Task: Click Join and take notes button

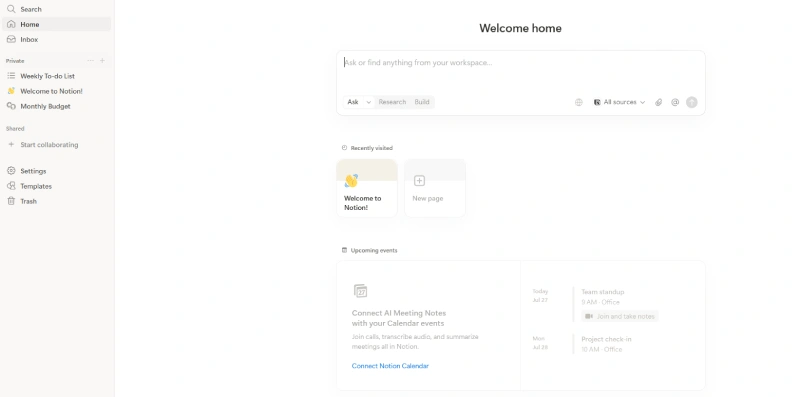Action: (620, 316)
